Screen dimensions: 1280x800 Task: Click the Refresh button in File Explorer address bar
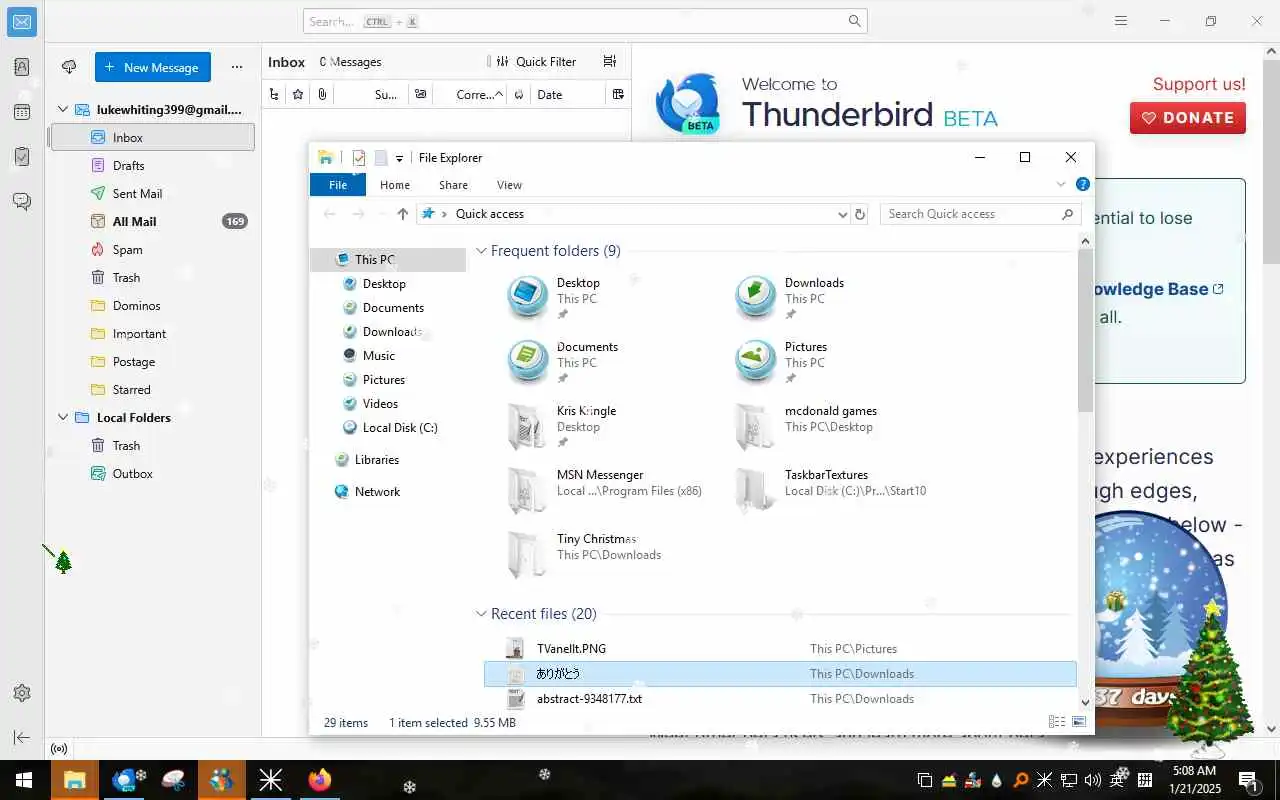(860, 214)
